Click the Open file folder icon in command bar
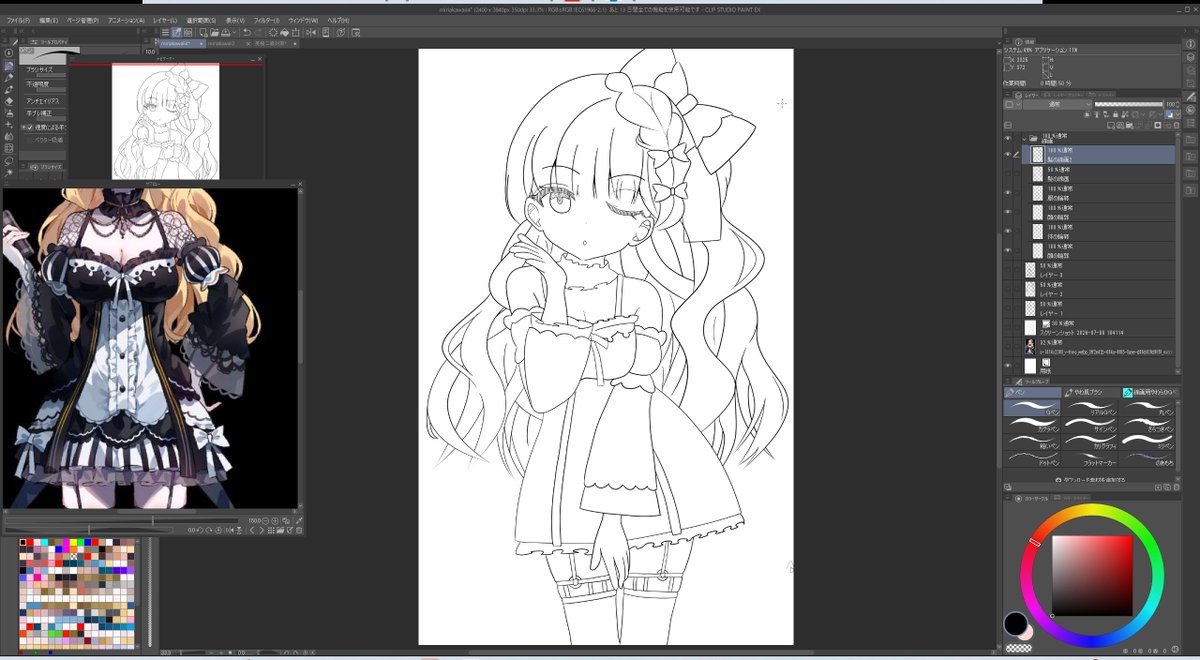Image resolution: width=1200 pixels, height=660 pixels. (x=214, y=32)
